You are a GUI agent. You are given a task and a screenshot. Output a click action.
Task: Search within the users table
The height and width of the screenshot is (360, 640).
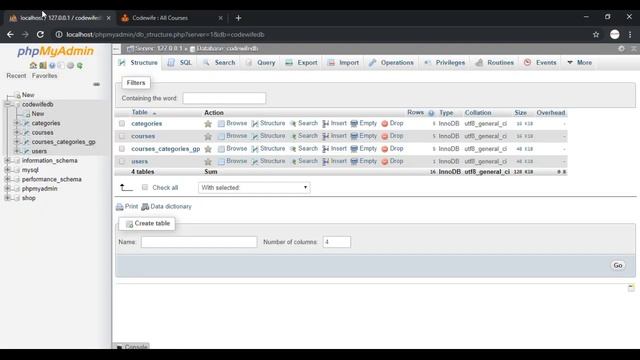click(x=304, y=161)
